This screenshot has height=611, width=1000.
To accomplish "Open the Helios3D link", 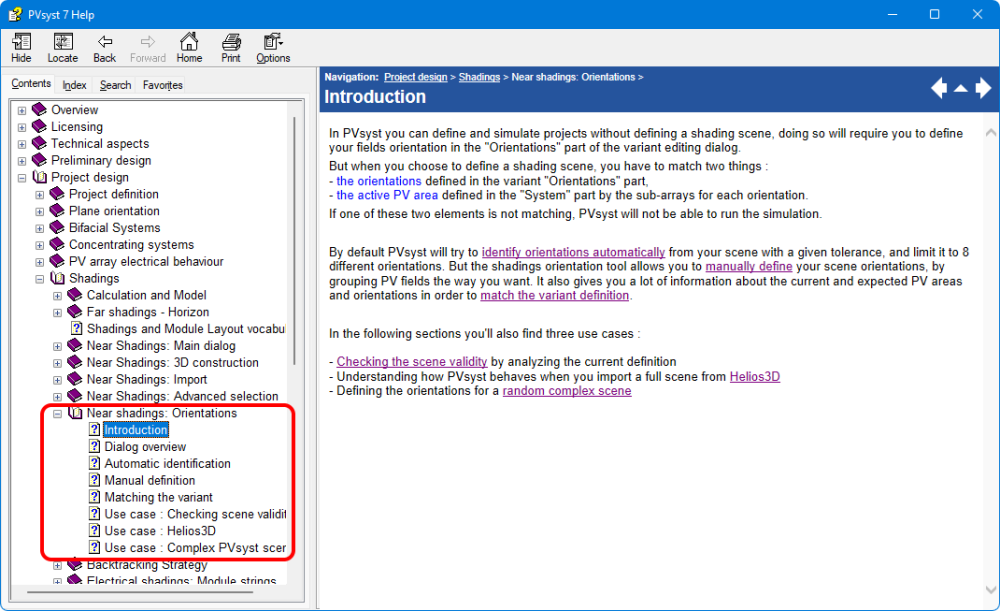I will 754,377.
